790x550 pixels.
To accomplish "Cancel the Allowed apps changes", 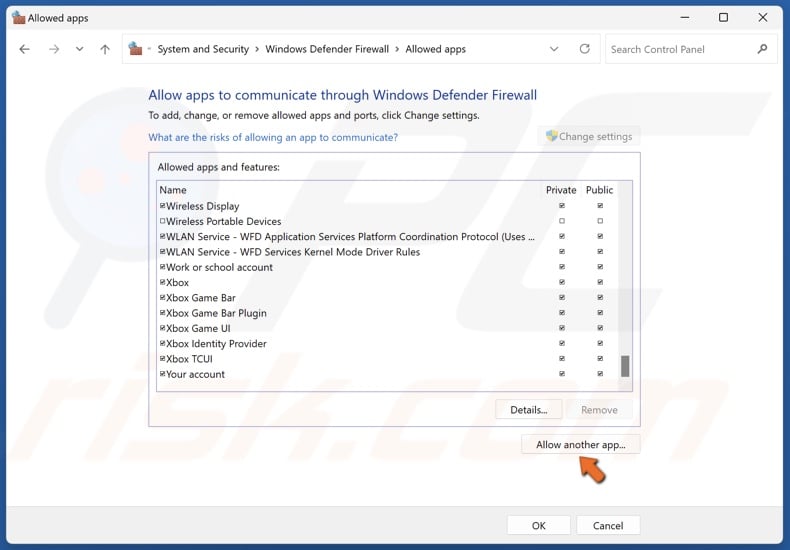I will [608, 525].
